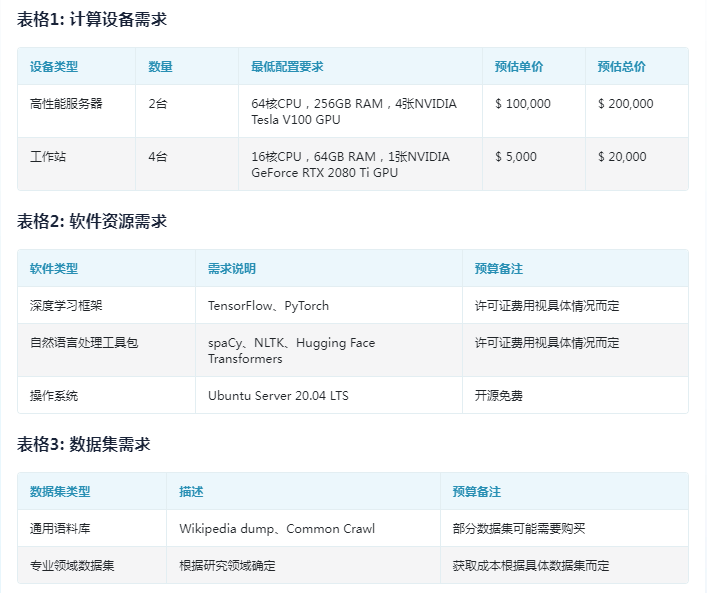Click the Tesla V100 GPU configuration cell

pos(360,111)
